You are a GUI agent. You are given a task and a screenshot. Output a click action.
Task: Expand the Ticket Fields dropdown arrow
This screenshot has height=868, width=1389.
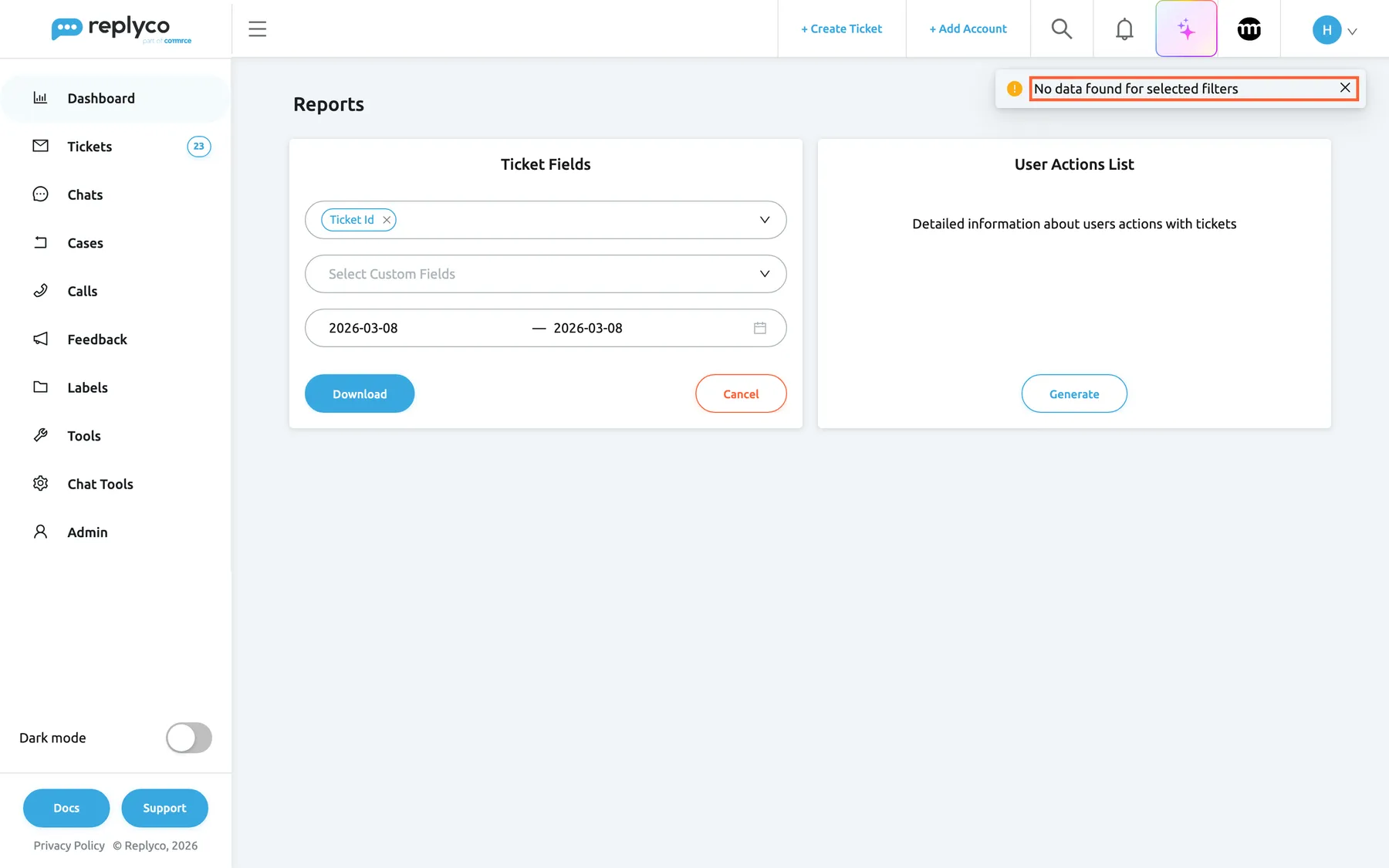[765, 220]
